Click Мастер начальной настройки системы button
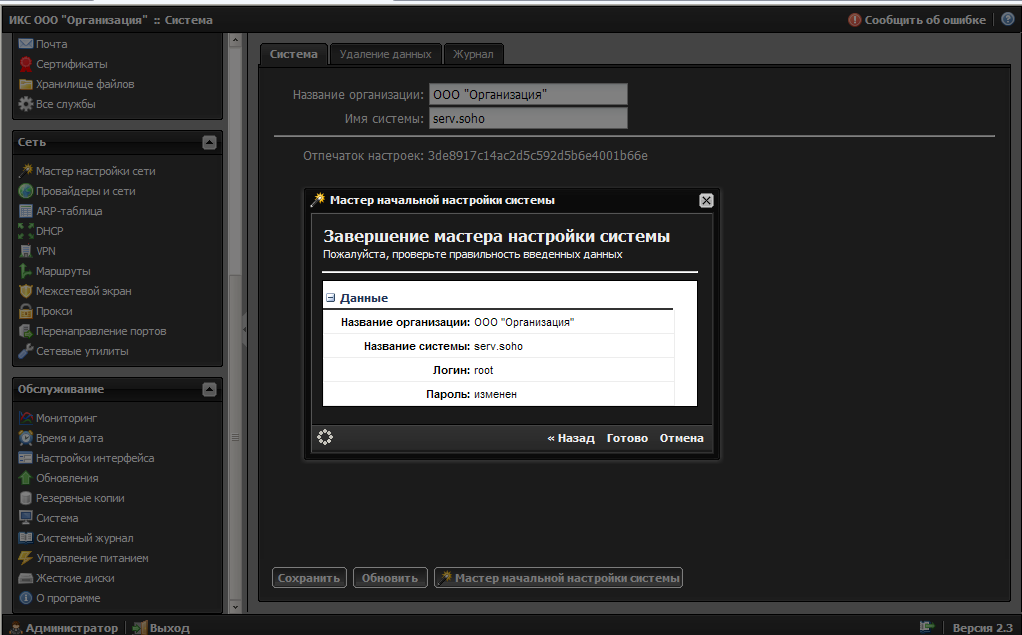Viewport: 1022px width, 635px height. coord(559,578)
